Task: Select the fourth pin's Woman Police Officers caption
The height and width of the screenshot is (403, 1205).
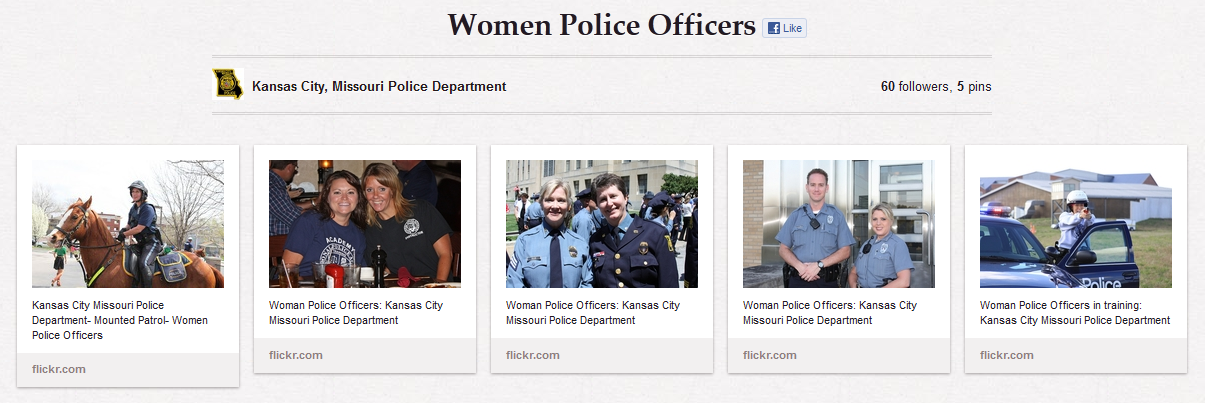Action: tap(830, 313)
